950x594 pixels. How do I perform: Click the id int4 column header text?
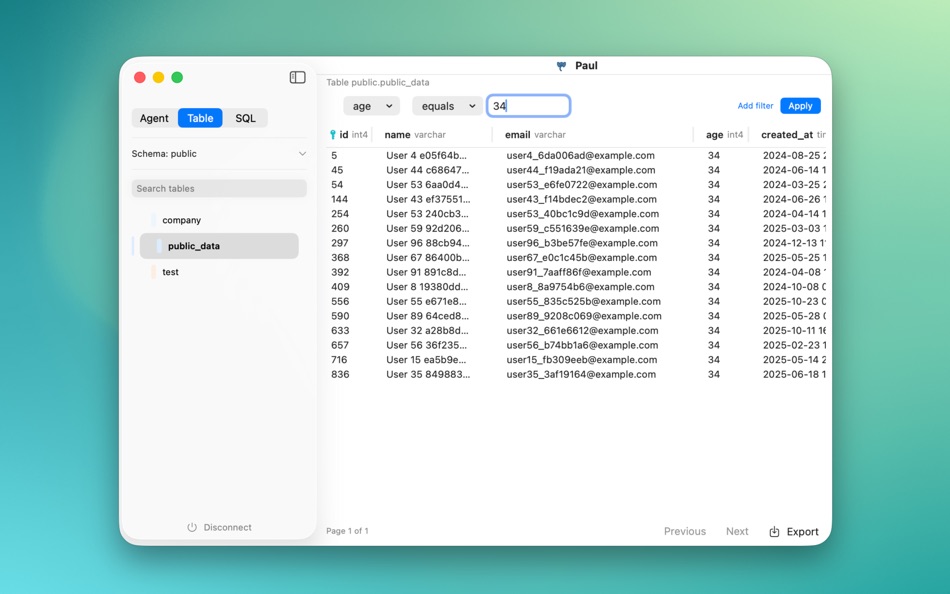tap(353, 135)
